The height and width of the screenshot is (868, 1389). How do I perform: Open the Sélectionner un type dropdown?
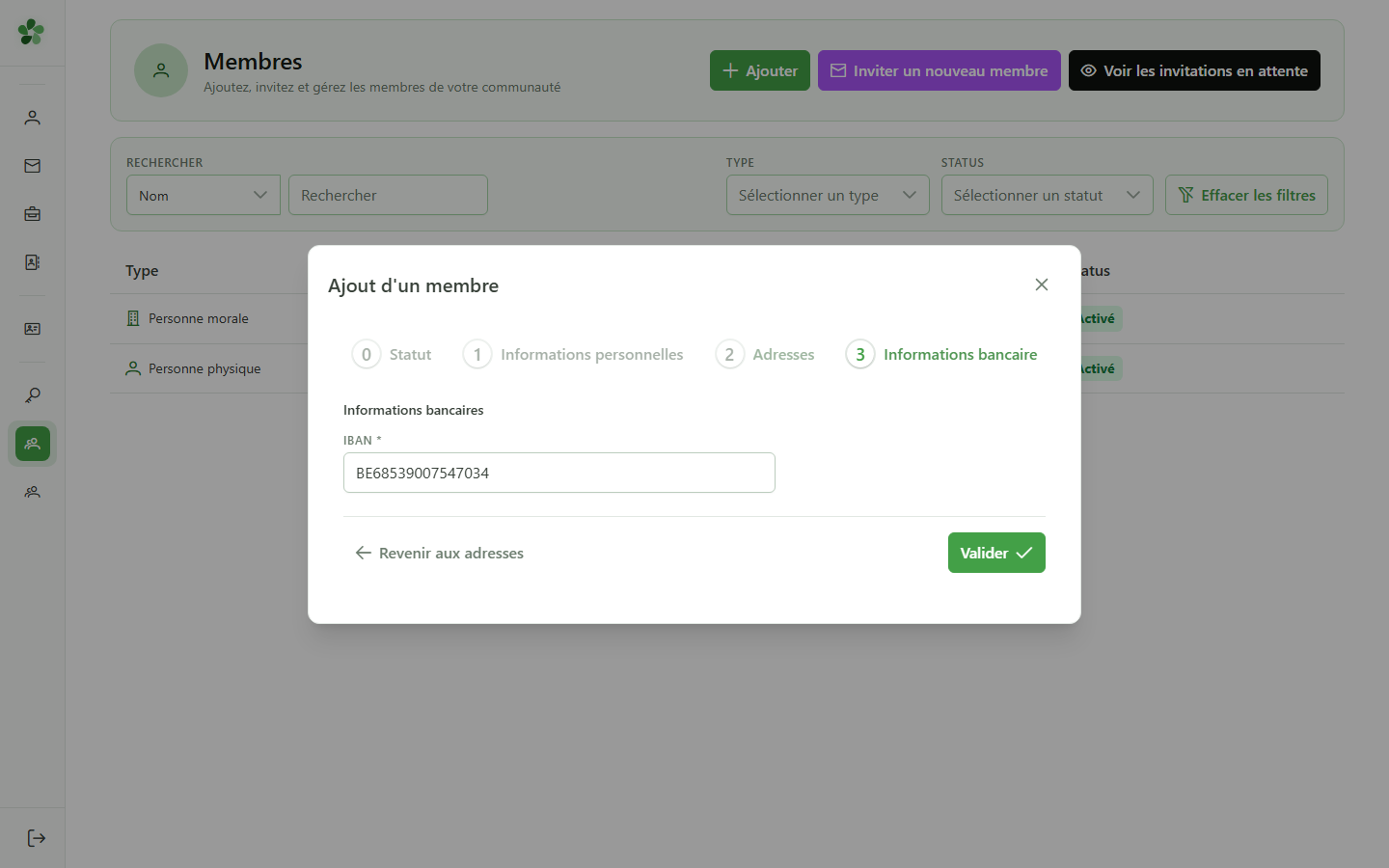828,195
